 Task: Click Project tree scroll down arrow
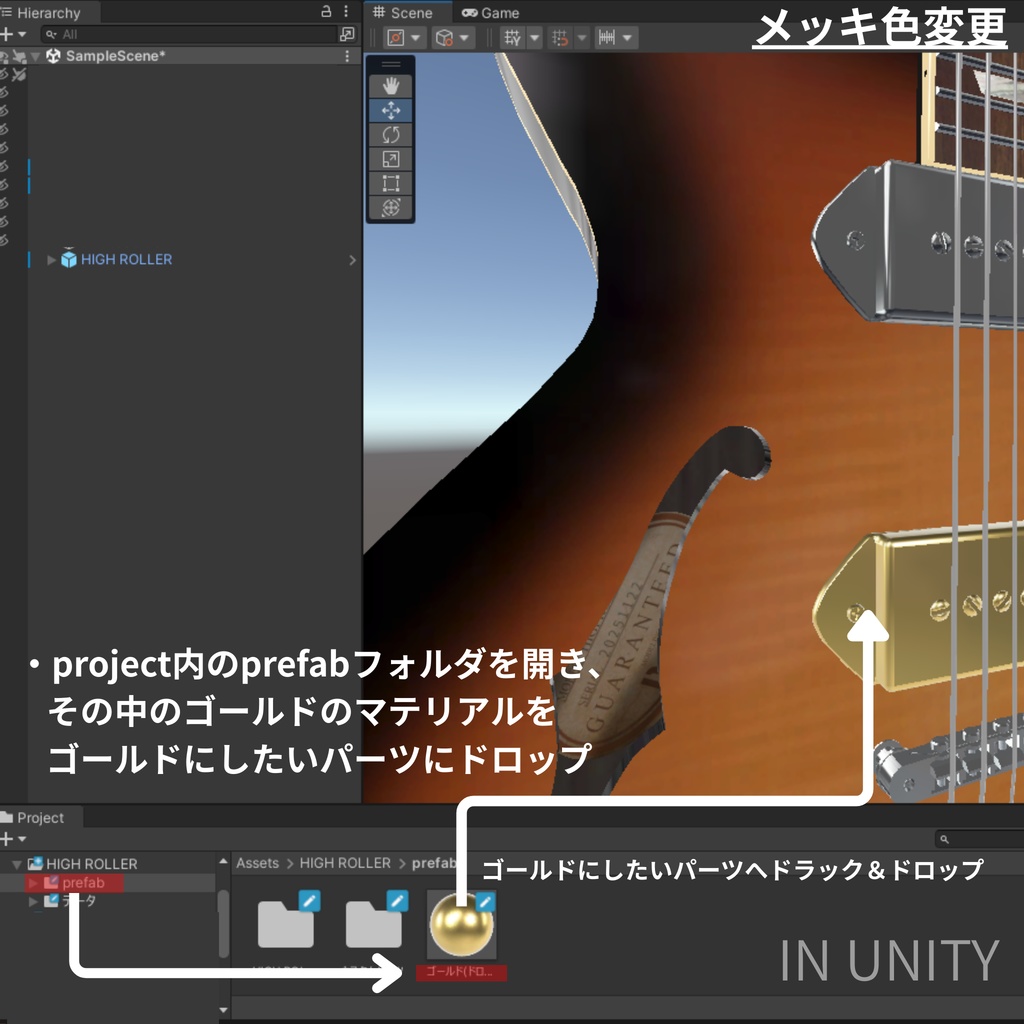pyautogui.click(x=223, y=1010)
